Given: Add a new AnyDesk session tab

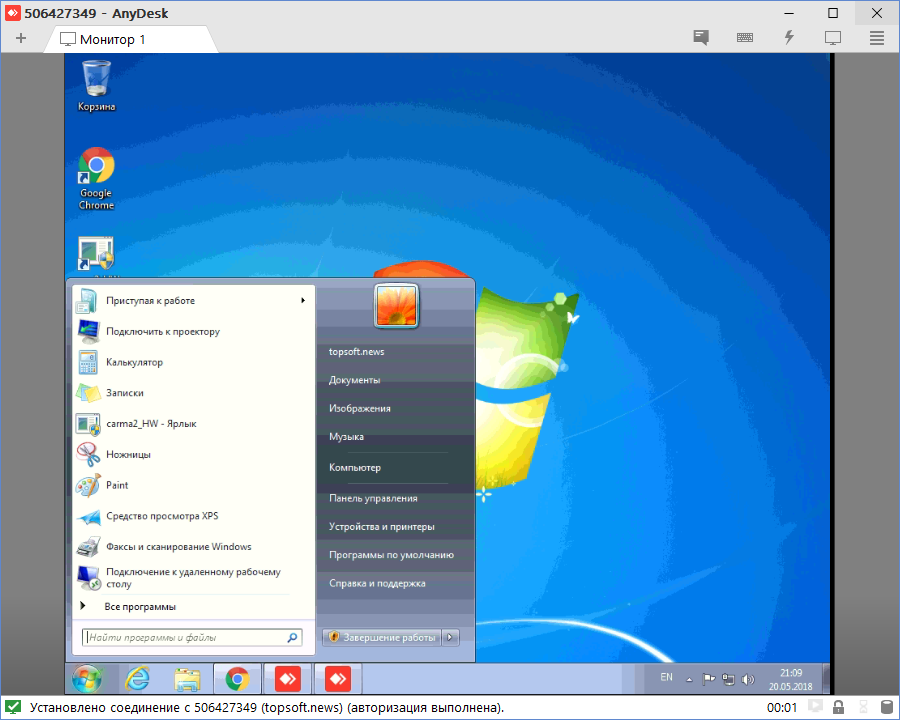Looking at the screenshot, I should 21,38.
